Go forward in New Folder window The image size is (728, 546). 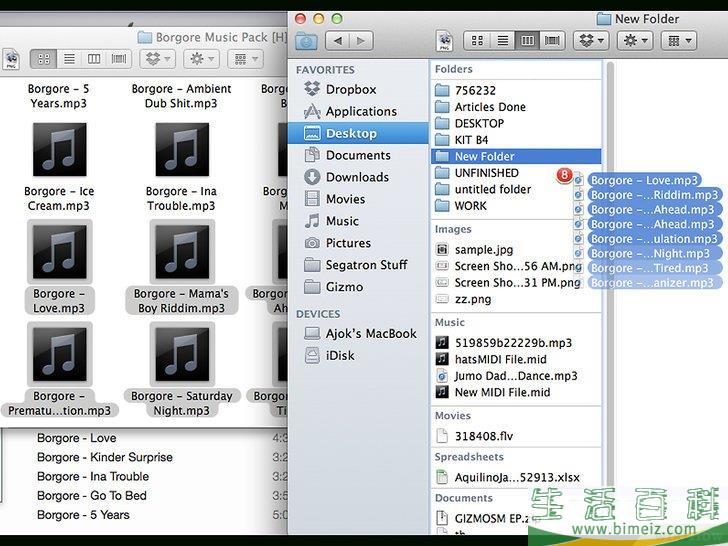pyautogui.click(x=361, y=41)
